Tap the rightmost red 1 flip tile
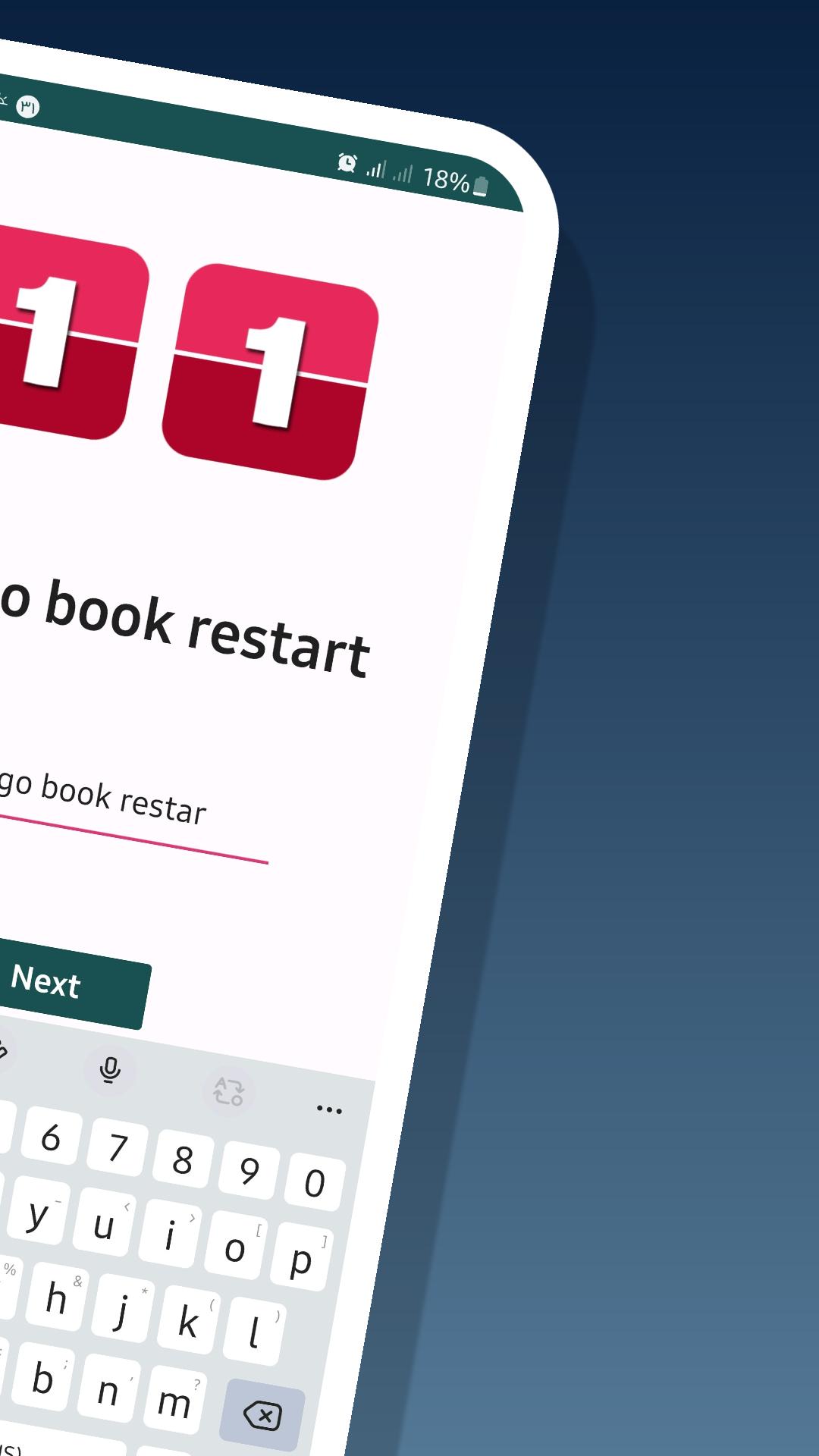 (x=271, y=372)
